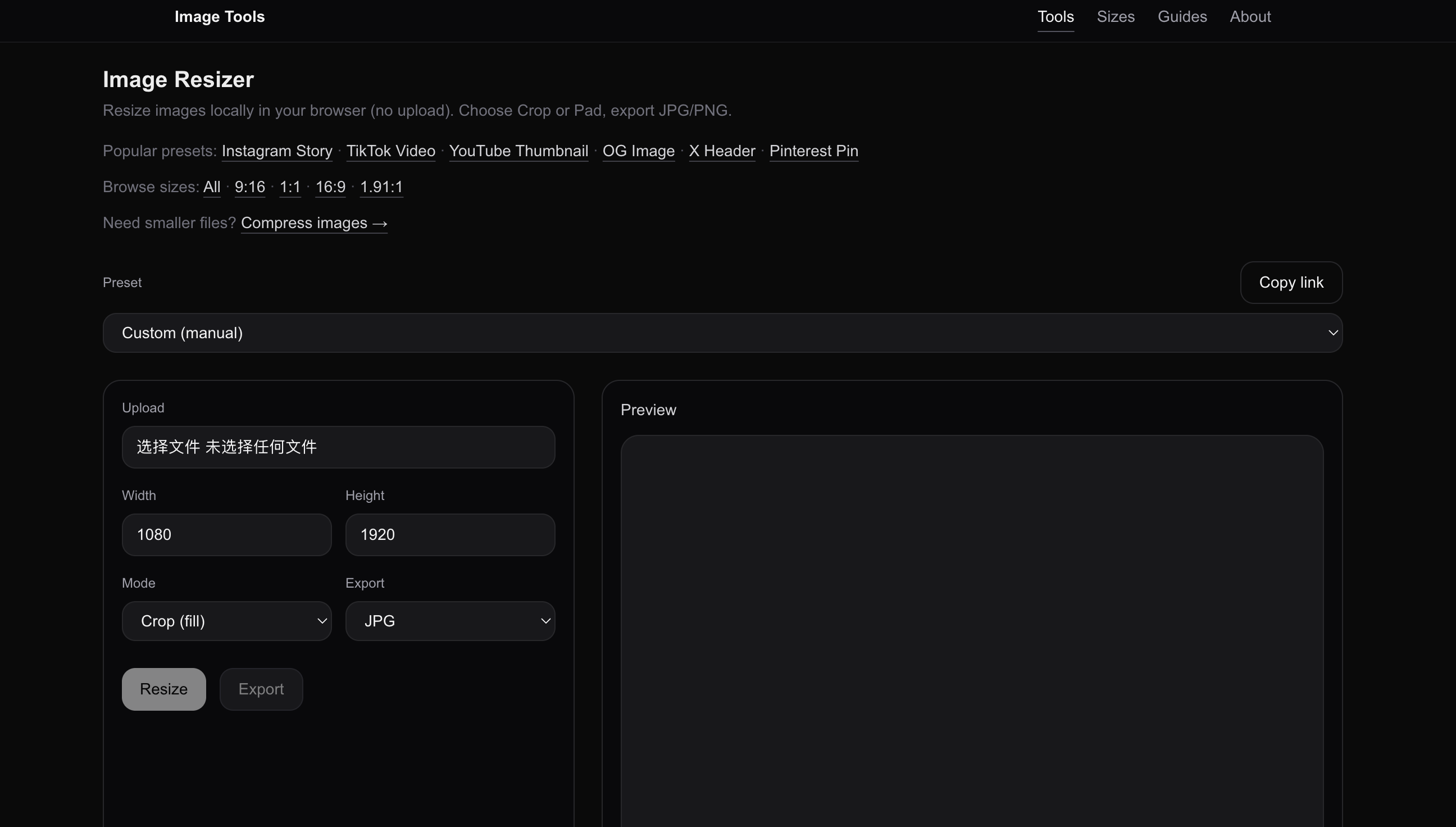
Task: Click the Resize button
Action: (x=163, y=688)
